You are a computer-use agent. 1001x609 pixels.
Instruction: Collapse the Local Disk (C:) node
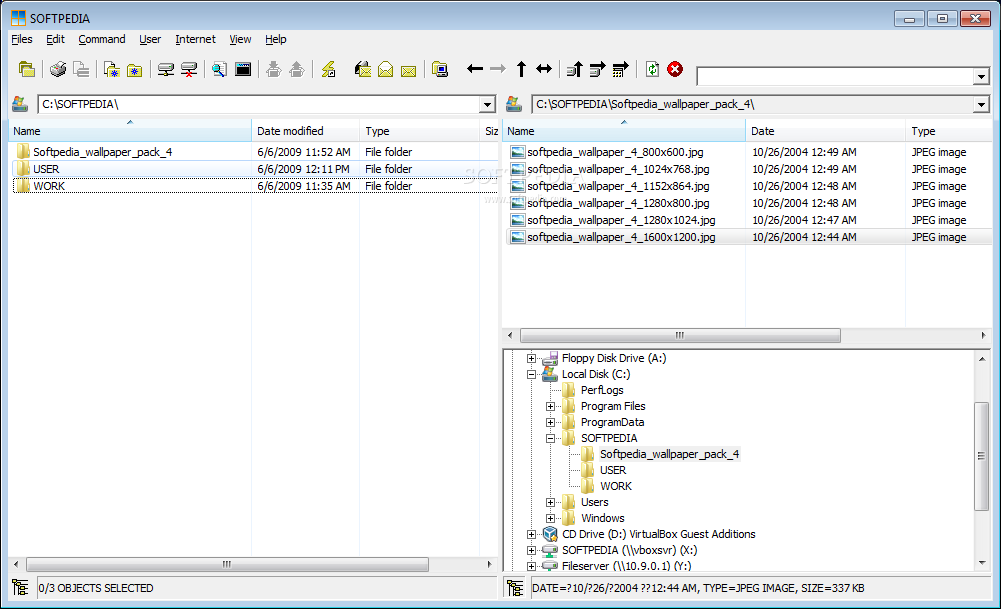531,375
